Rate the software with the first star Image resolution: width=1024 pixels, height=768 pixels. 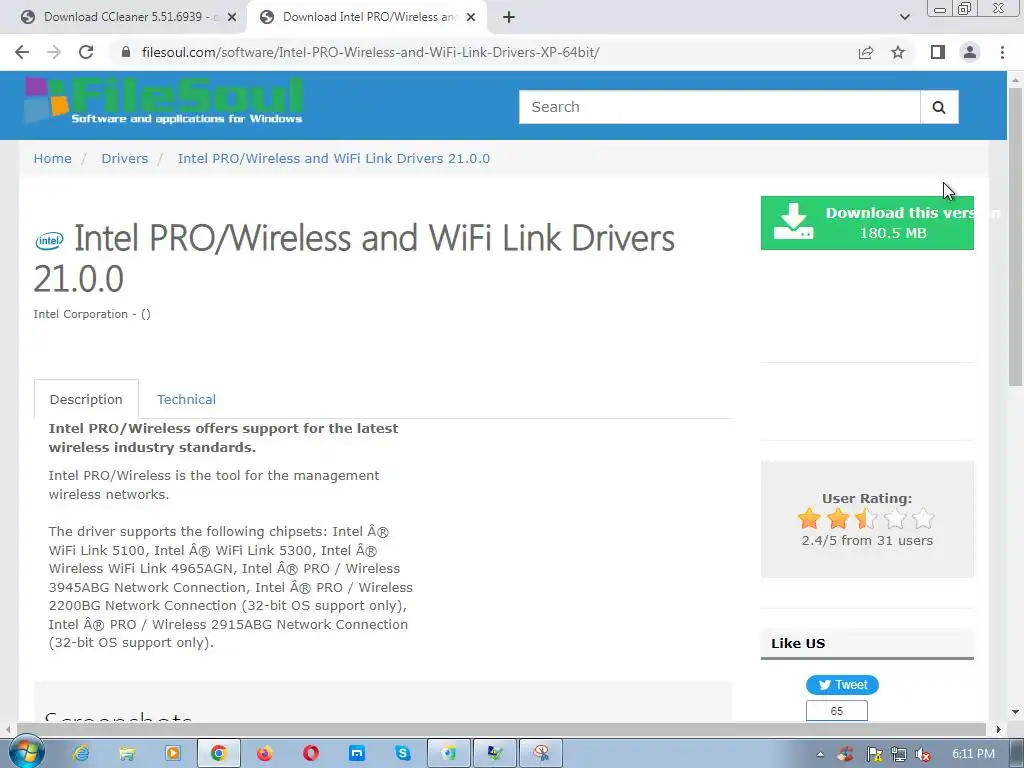point(809,519)
